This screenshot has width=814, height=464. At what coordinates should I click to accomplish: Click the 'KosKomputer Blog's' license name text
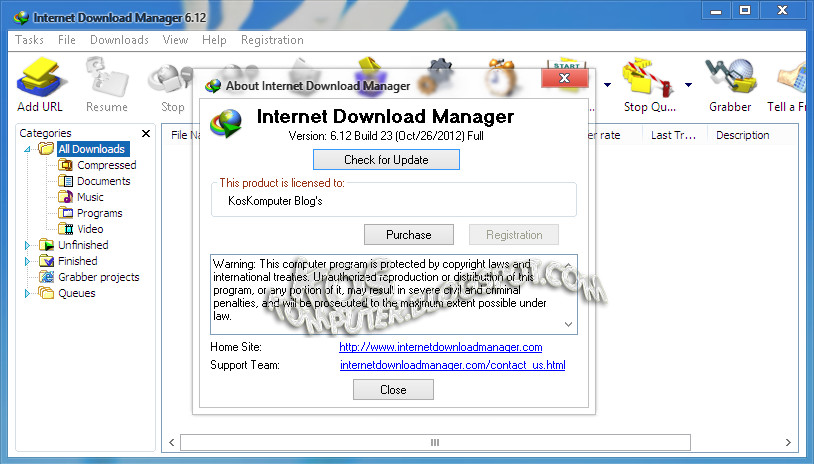pos(275,201)
